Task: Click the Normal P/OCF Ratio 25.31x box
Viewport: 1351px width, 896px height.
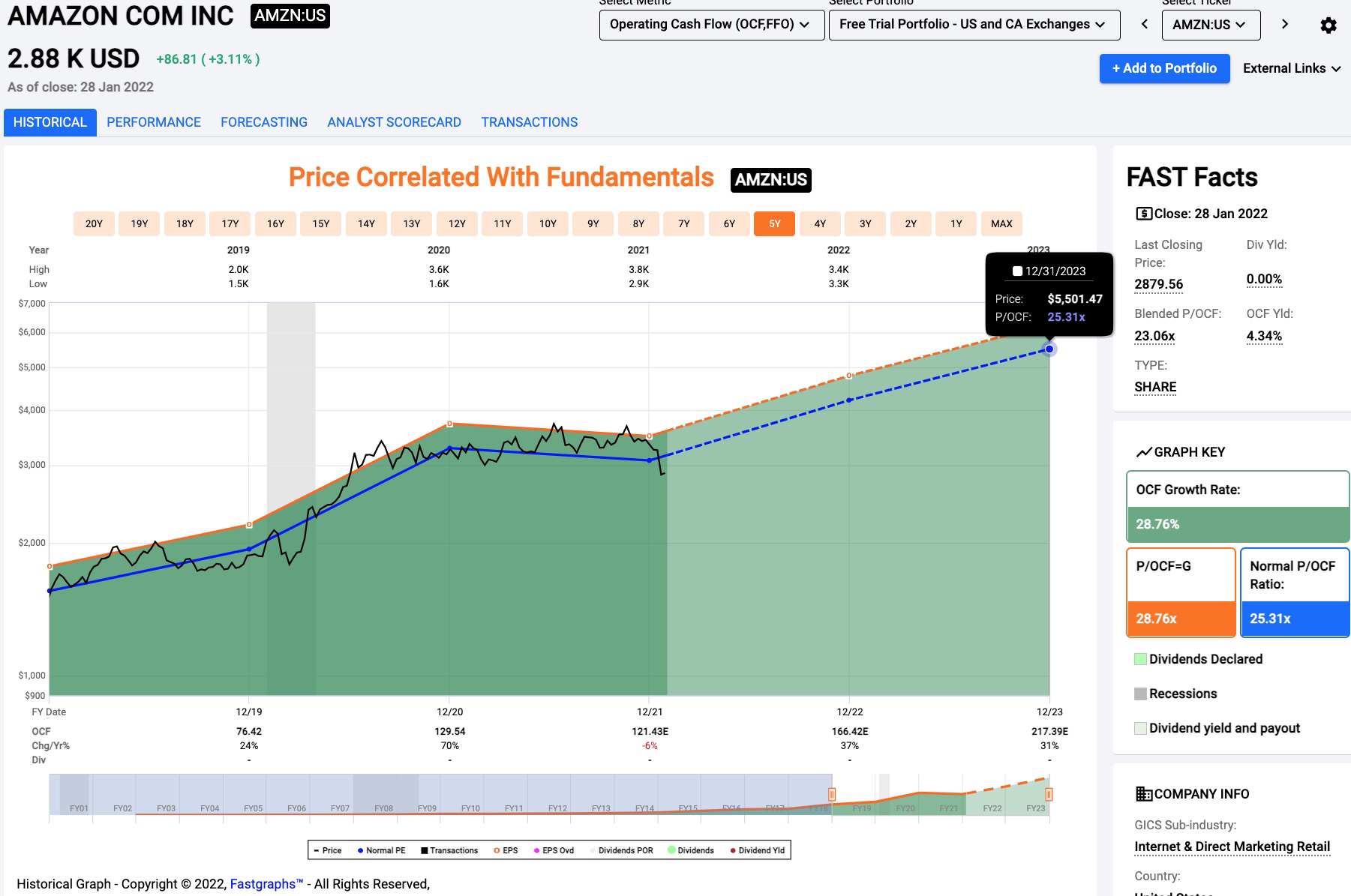Action: [1295, 592]
